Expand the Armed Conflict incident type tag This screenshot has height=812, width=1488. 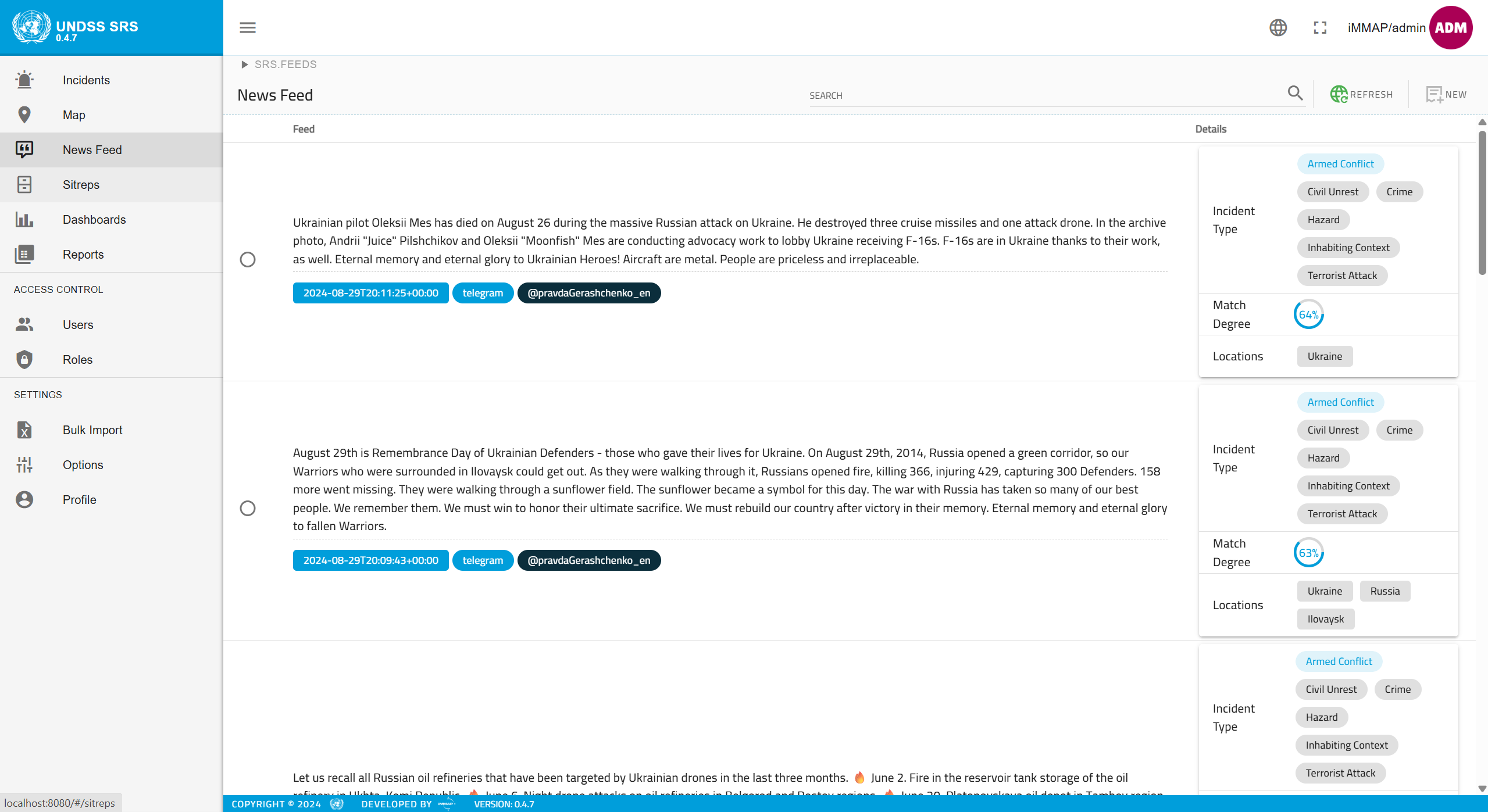pyautogui.click(x=1340, y=163)
